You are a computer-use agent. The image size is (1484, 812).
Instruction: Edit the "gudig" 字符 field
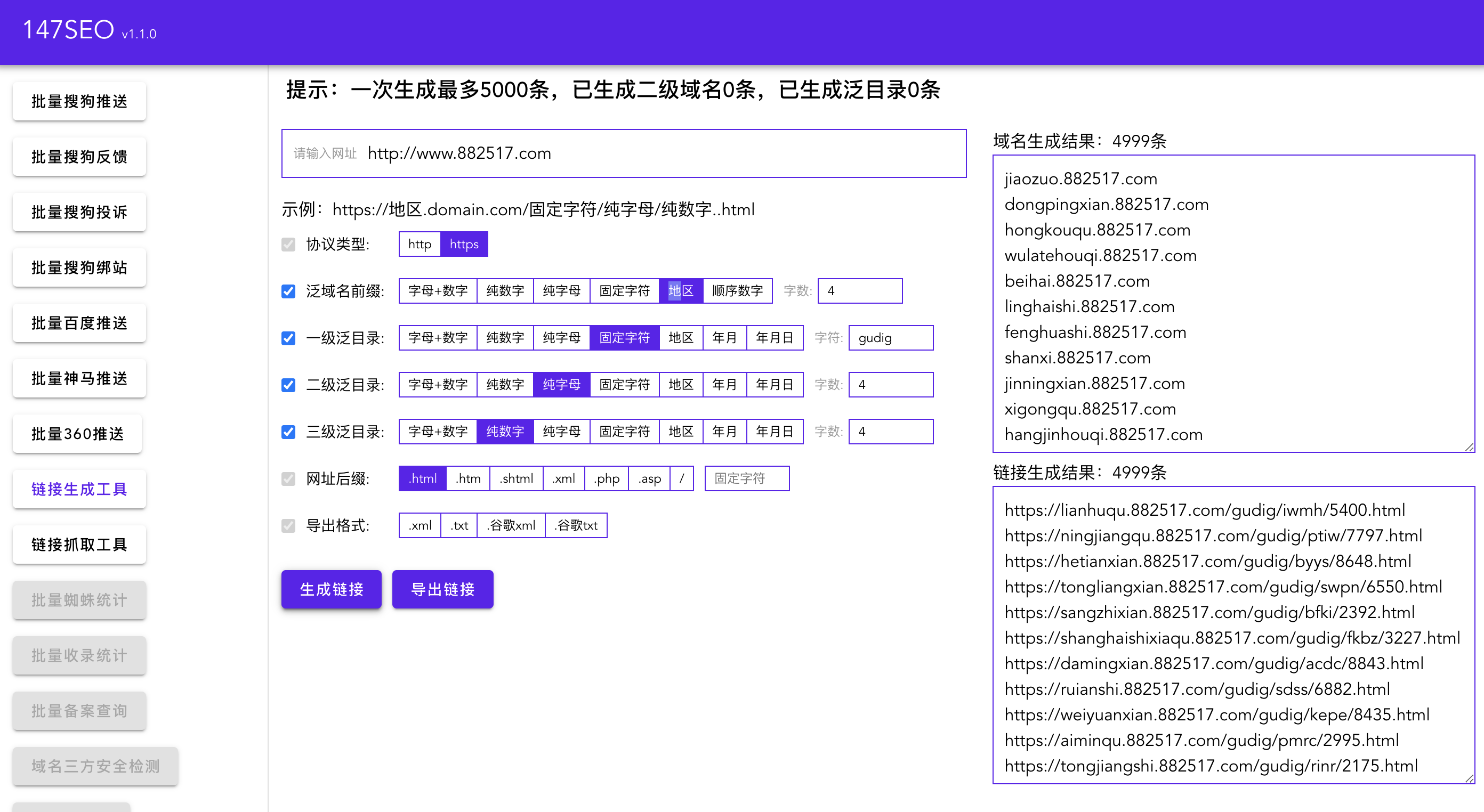(x=891, y=337)
